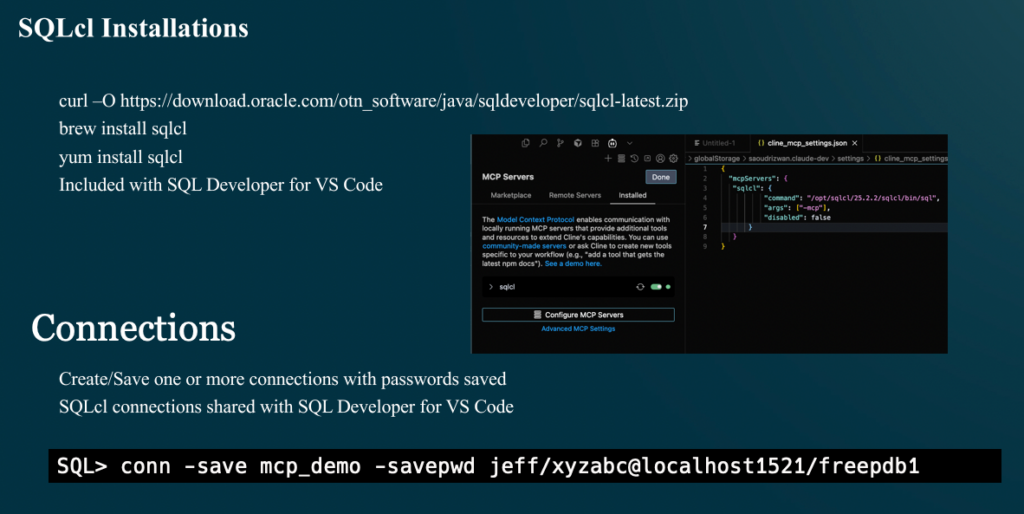This screenshot has height=514, width=1024.
Task: Open the Search magnifier icon in the activity bar
Action: pyautogui.click(x=543, y=143)
